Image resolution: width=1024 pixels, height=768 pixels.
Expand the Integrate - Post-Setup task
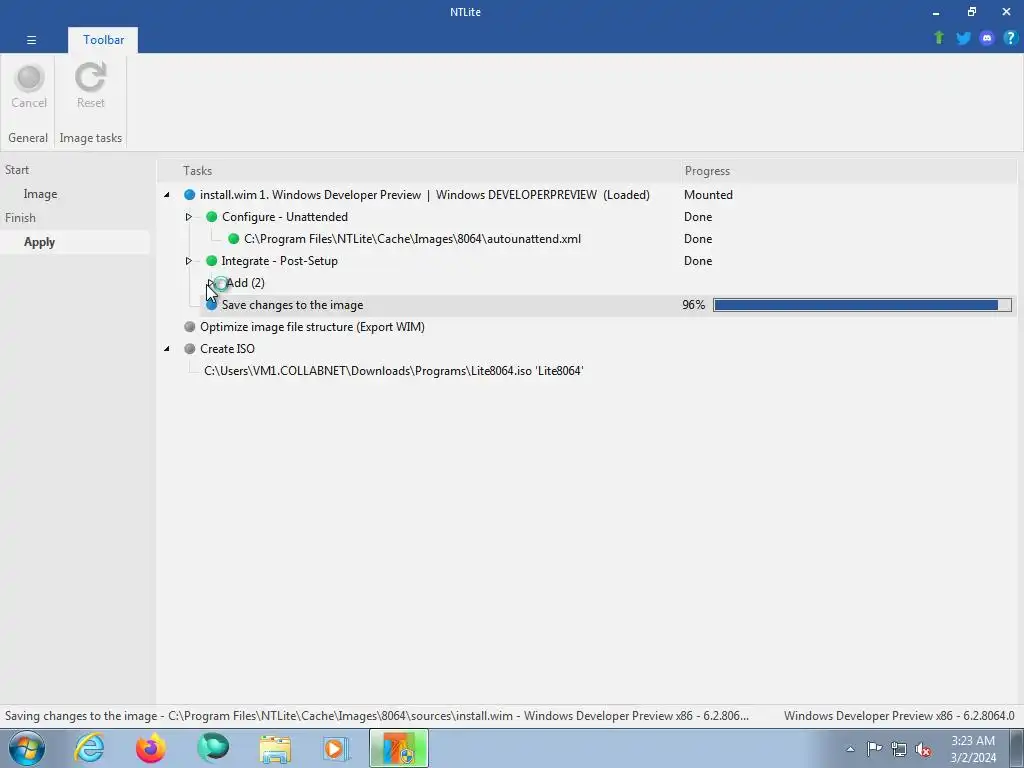pyautogui.click(x=189, y=261)
